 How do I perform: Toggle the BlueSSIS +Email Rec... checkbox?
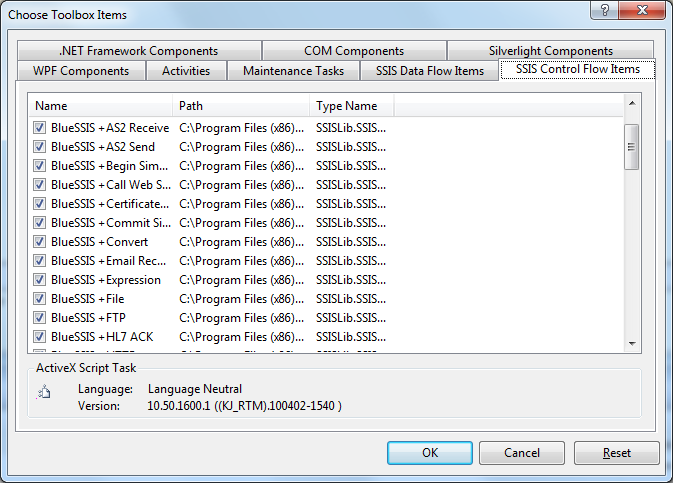39,261
